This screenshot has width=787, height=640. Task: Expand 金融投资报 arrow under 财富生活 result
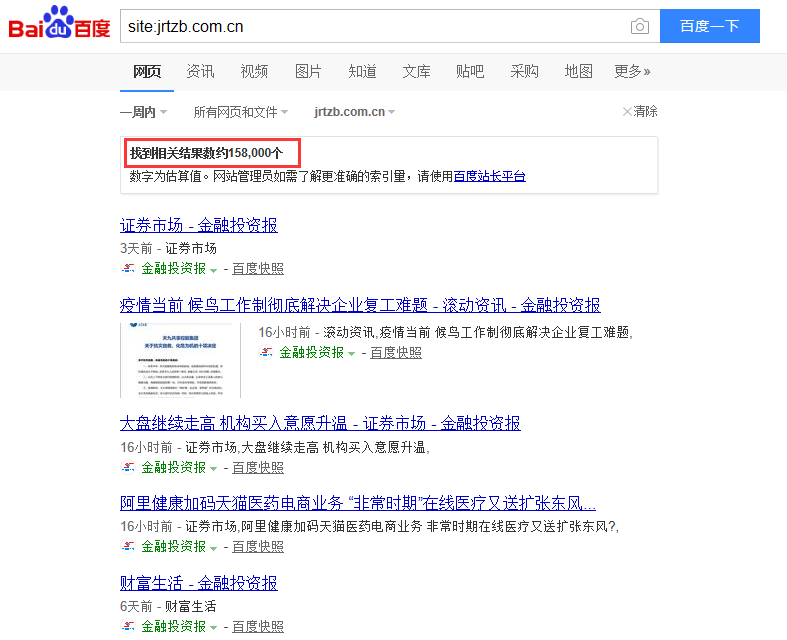tap(213, 628)
